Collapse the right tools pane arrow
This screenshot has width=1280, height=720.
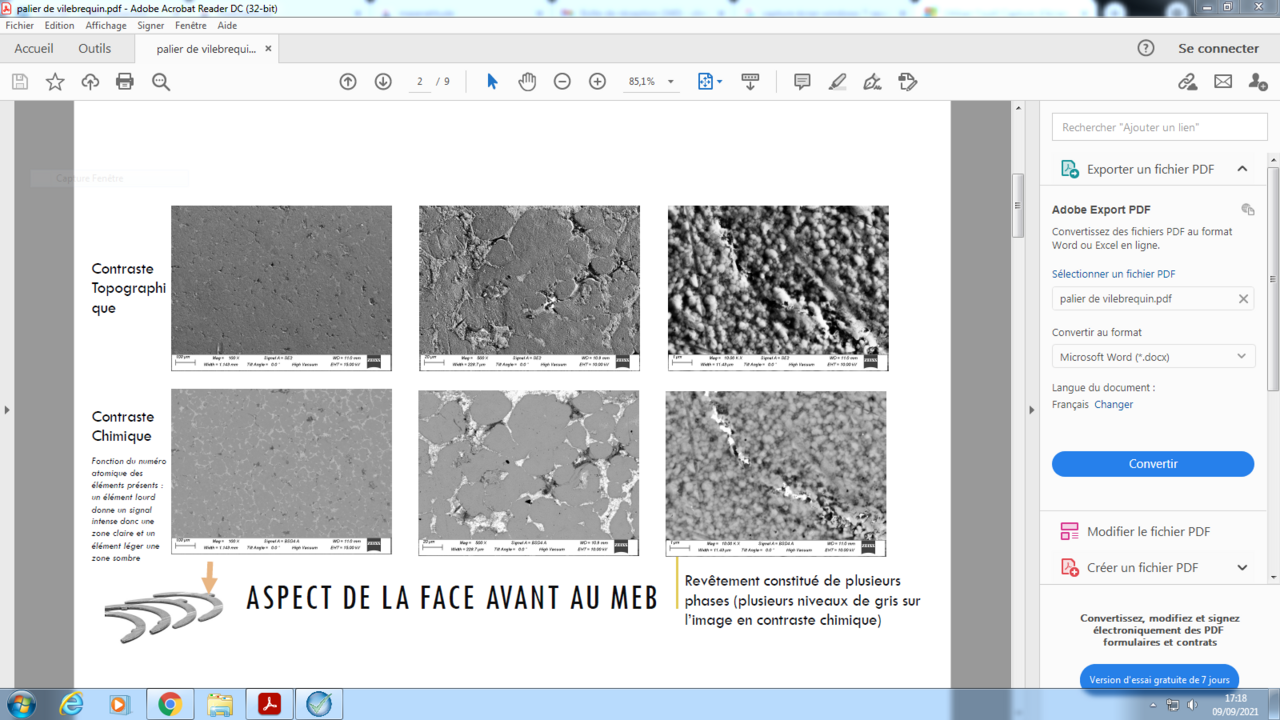1032,409
